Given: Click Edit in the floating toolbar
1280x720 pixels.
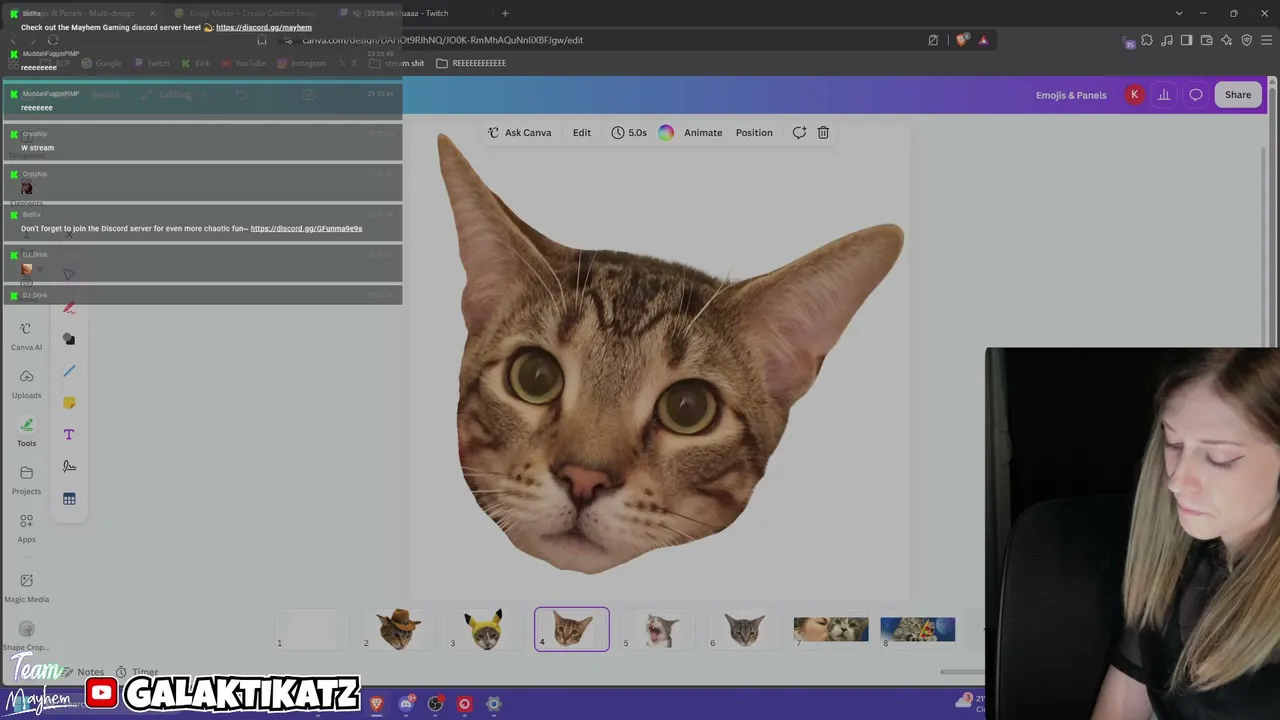Looking at the screenshot, I should tap(582, 132).
